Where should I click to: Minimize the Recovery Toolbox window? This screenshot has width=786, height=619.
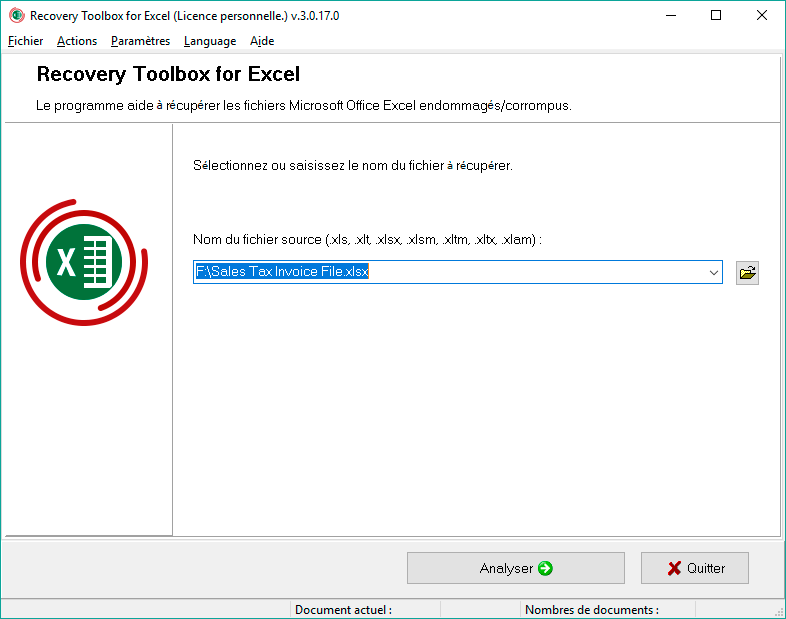[671, 16]
